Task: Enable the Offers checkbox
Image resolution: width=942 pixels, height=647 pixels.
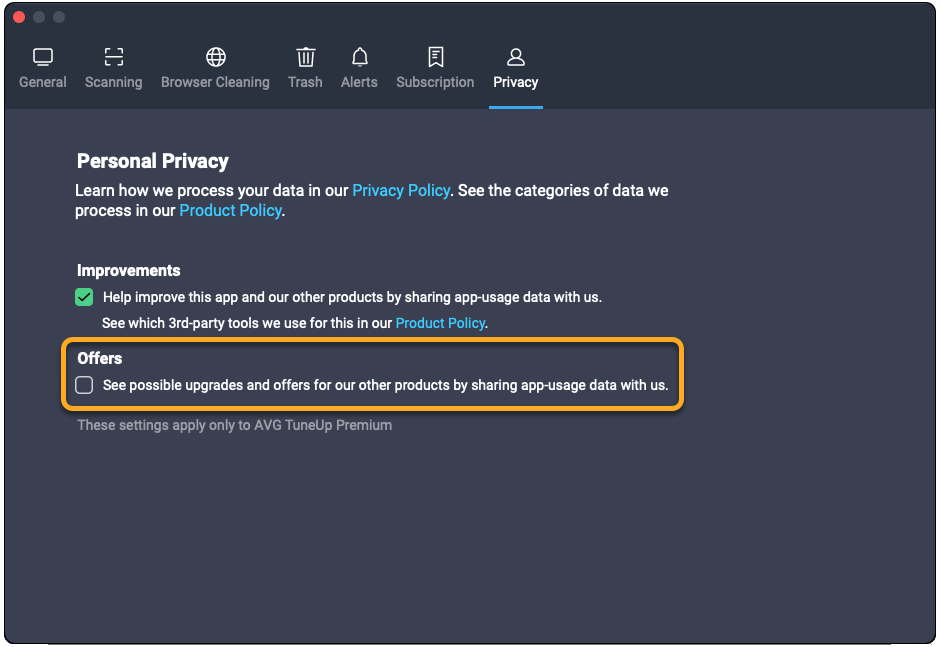Action: tap(84, 385)
